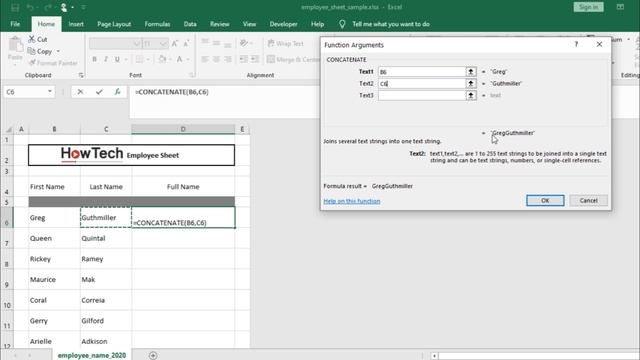The image size is (640, 360).
Task: Click Tell me what you want to do
Action: (391, 24)
